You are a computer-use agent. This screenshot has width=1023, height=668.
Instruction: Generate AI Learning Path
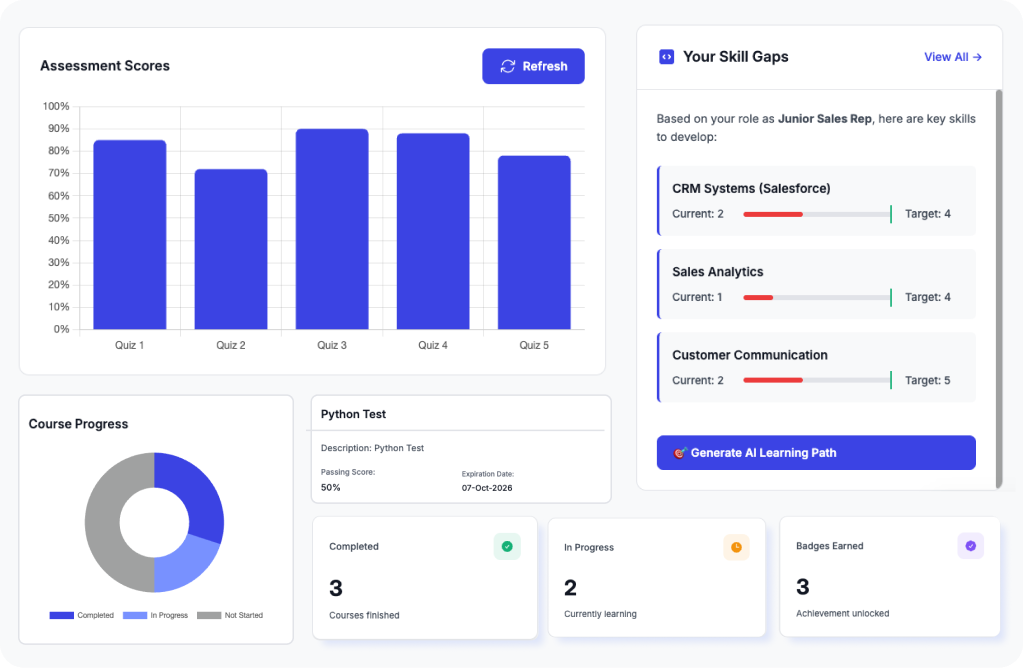click(815, 453)
